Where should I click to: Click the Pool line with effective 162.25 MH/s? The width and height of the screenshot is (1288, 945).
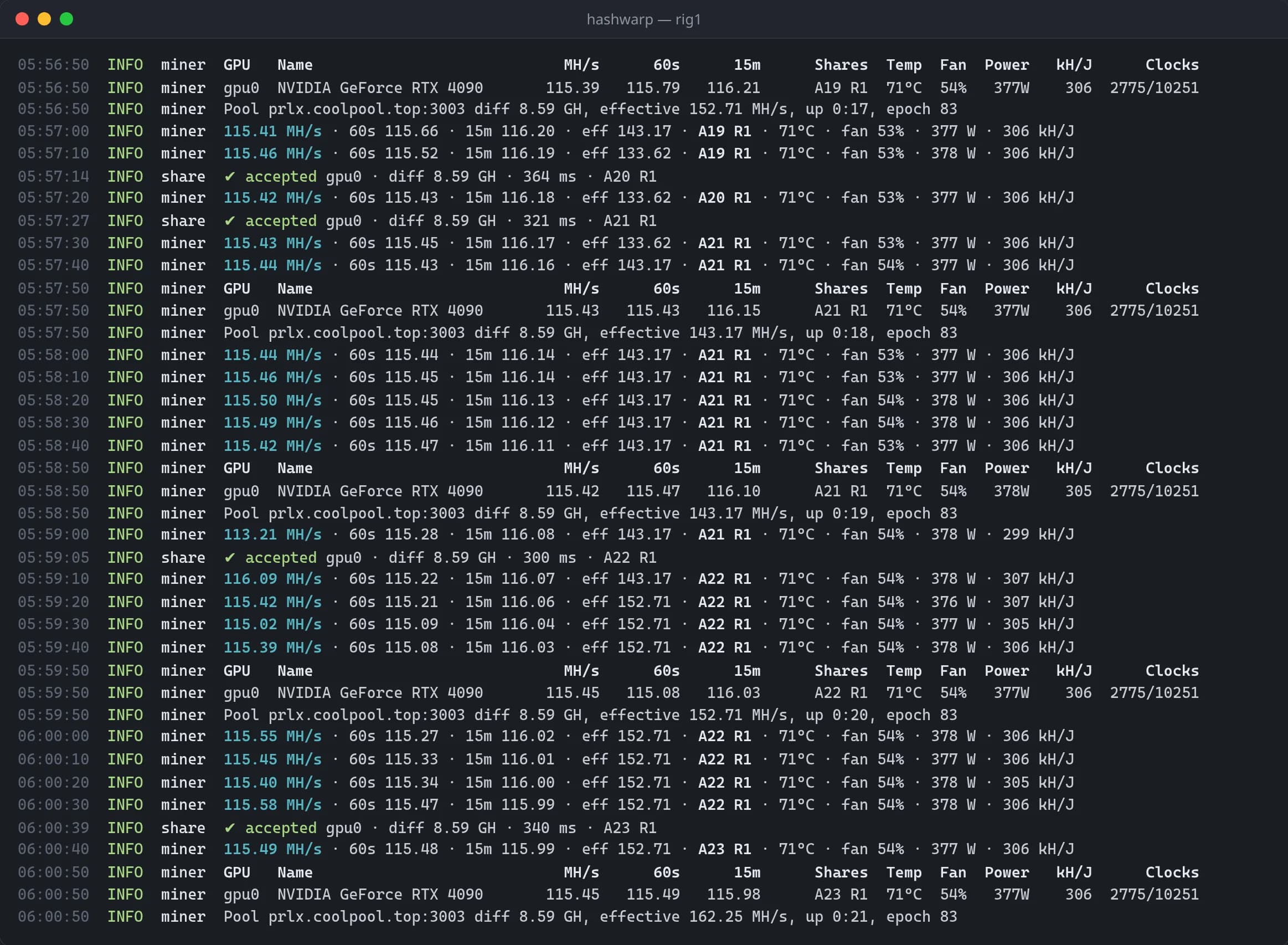pos(487,916)
